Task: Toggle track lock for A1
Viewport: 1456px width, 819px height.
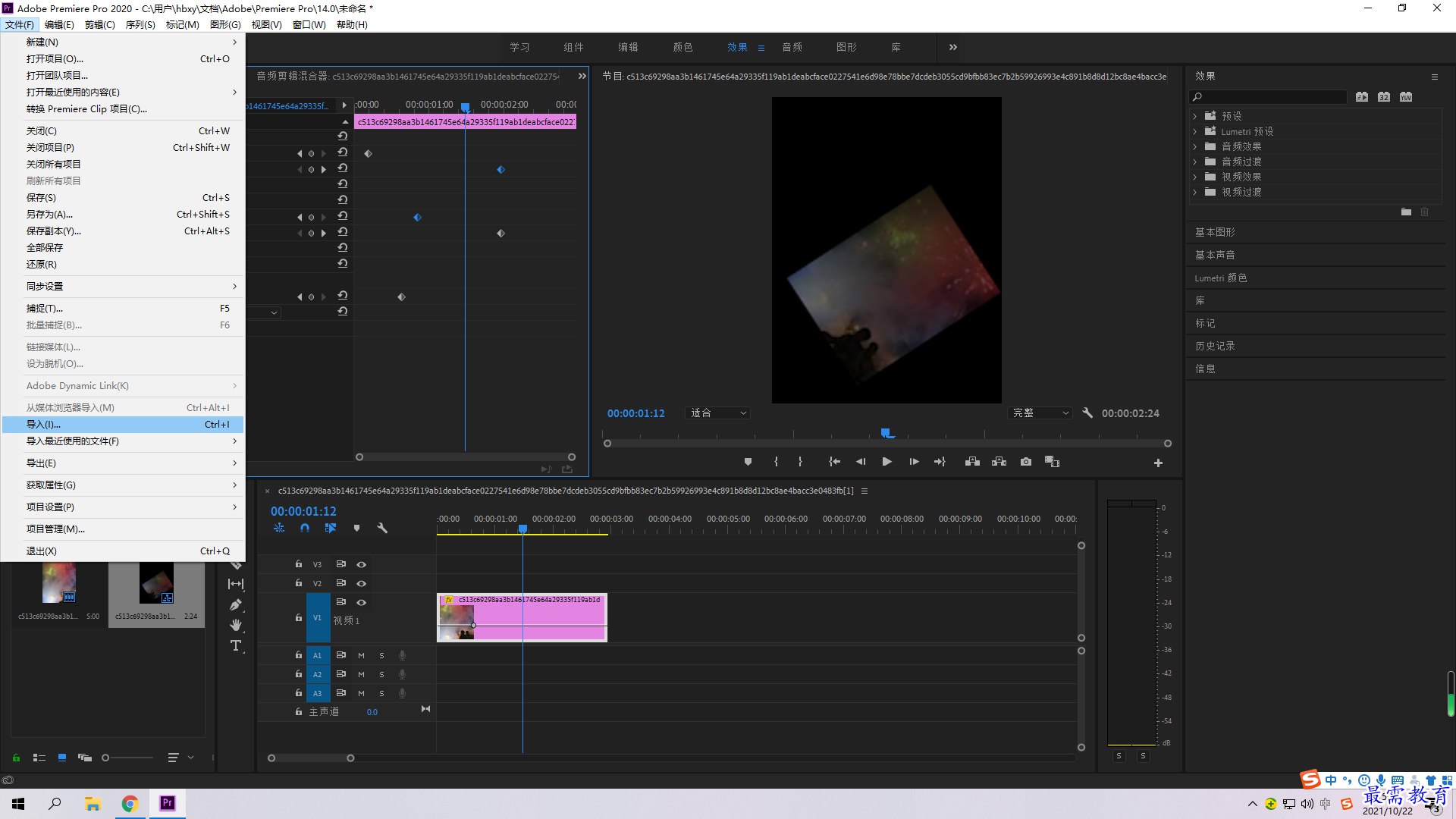Action: tap(299, 654)
